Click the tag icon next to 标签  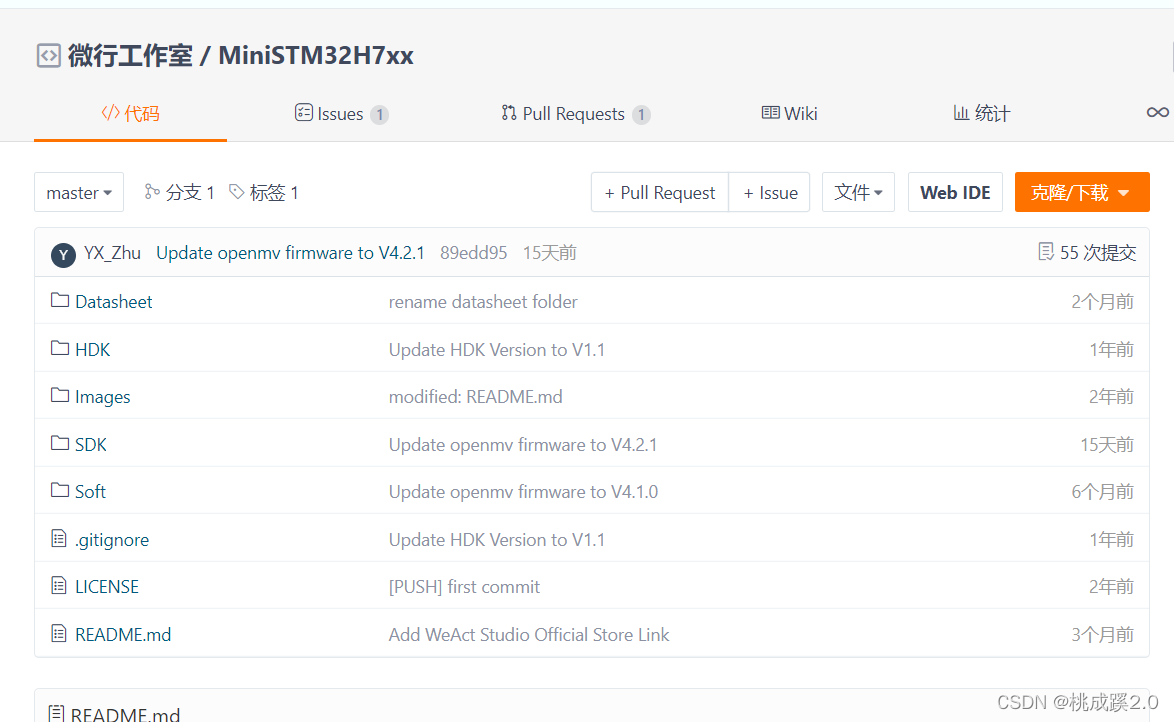click(x=237, y=192)
